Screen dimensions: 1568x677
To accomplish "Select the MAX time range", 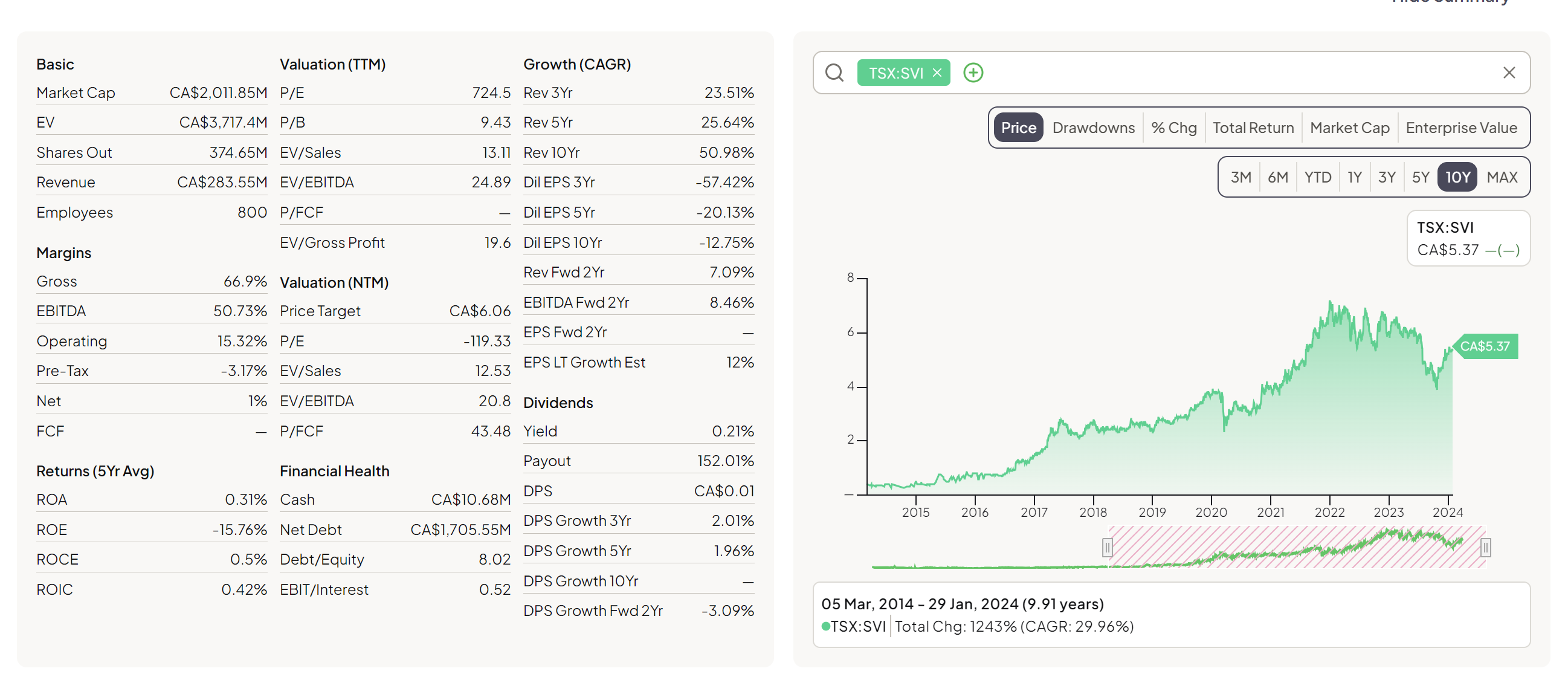I will 1502,177.
